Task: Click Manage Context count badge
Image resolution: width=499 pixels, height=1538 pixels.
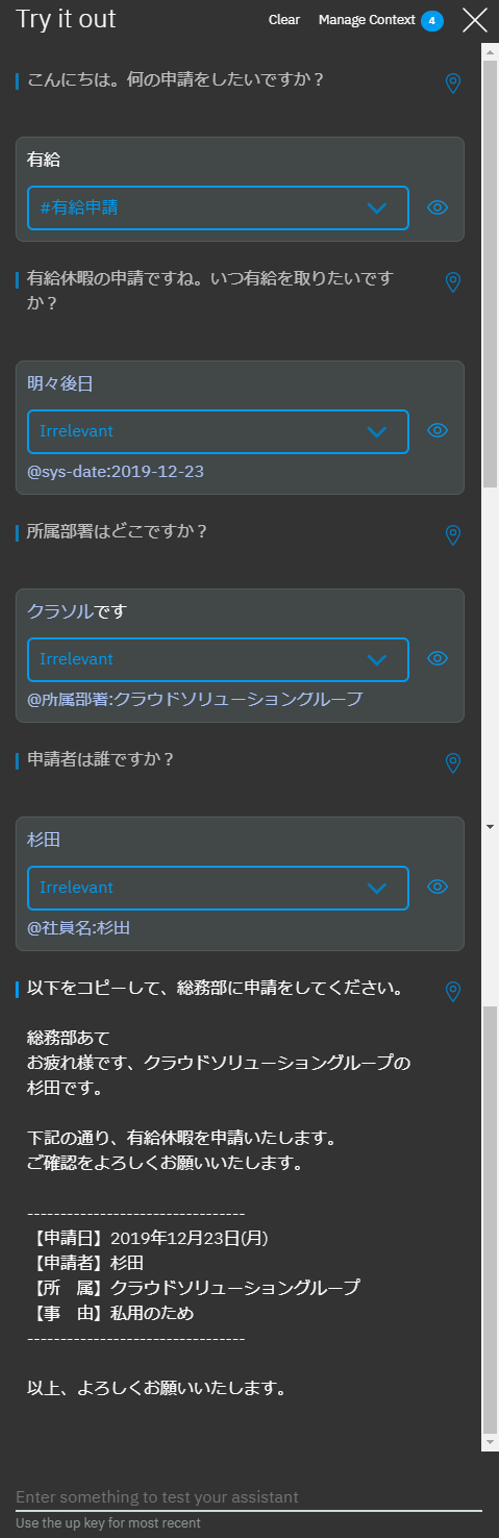Action: [x=432, y=20]
